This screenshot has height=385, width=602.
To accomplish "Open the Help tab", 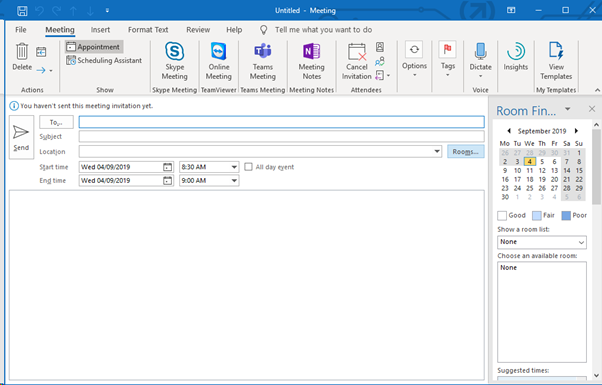I will coord(234,30).
